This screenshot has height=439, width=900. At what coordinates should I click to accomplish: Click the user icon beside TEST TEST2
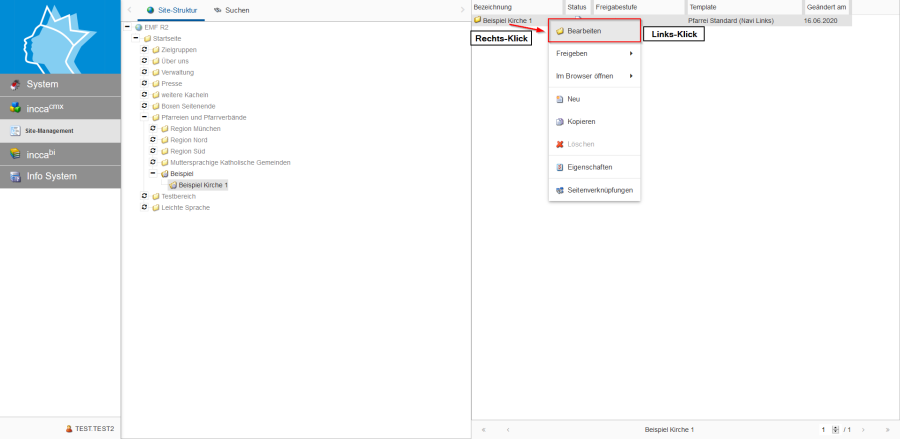click(69, 428)
